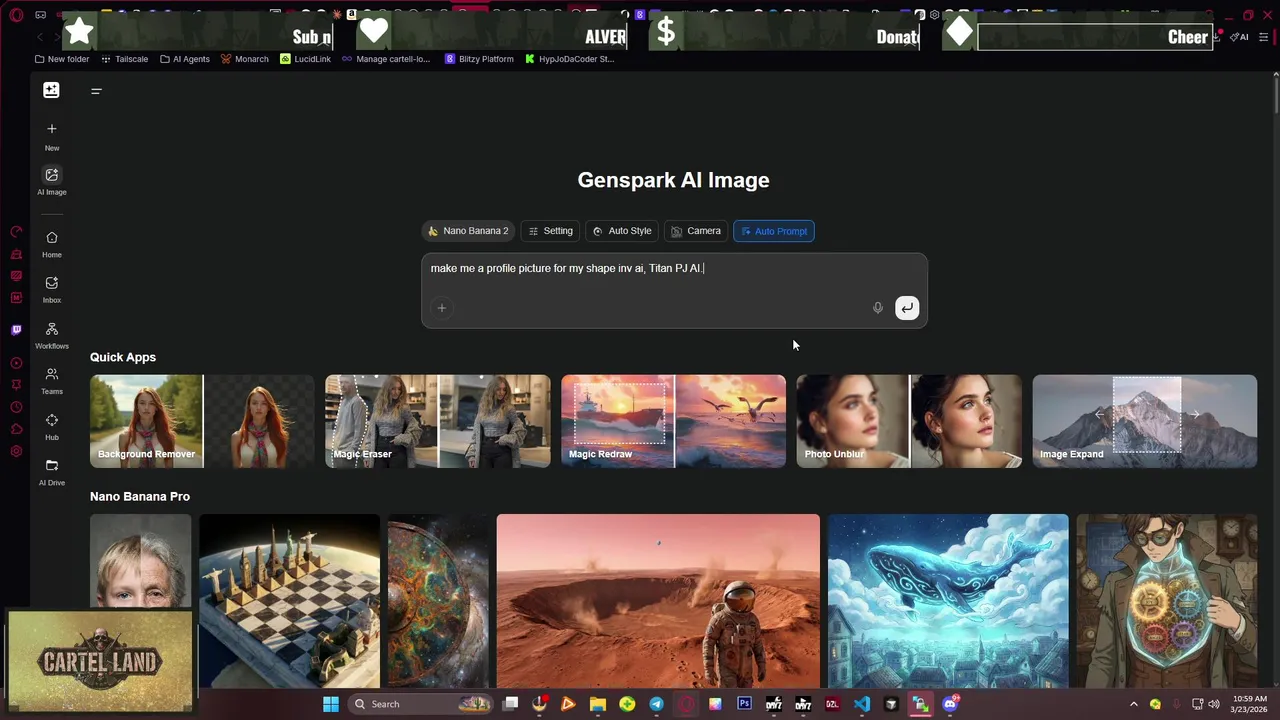Image resolution: width=1280 pixels, height=720 pixels.
Task: Click the Quick Apps heading text
Action: pyautogui.click(x=123, y=357)
